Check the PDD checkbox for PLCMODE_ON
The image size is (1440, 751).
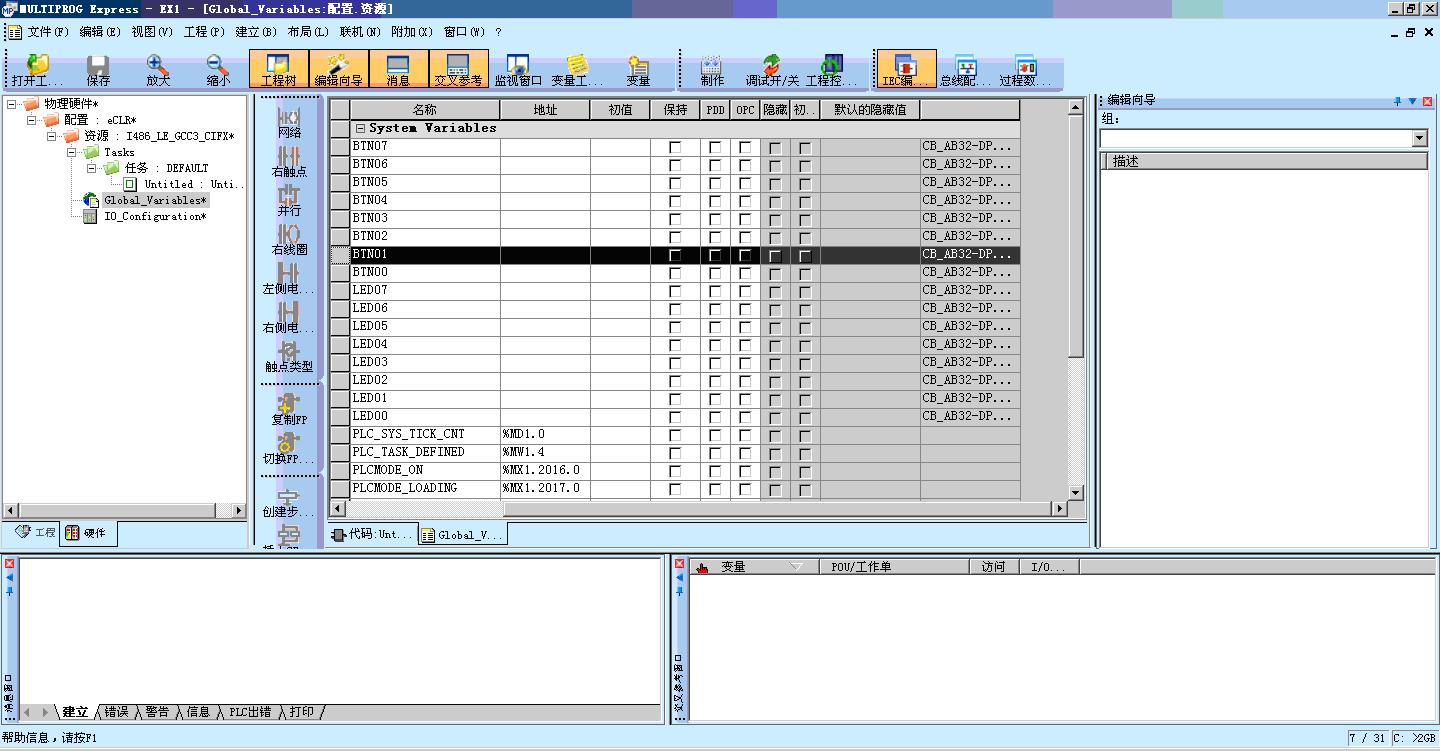tap(715, 471)
